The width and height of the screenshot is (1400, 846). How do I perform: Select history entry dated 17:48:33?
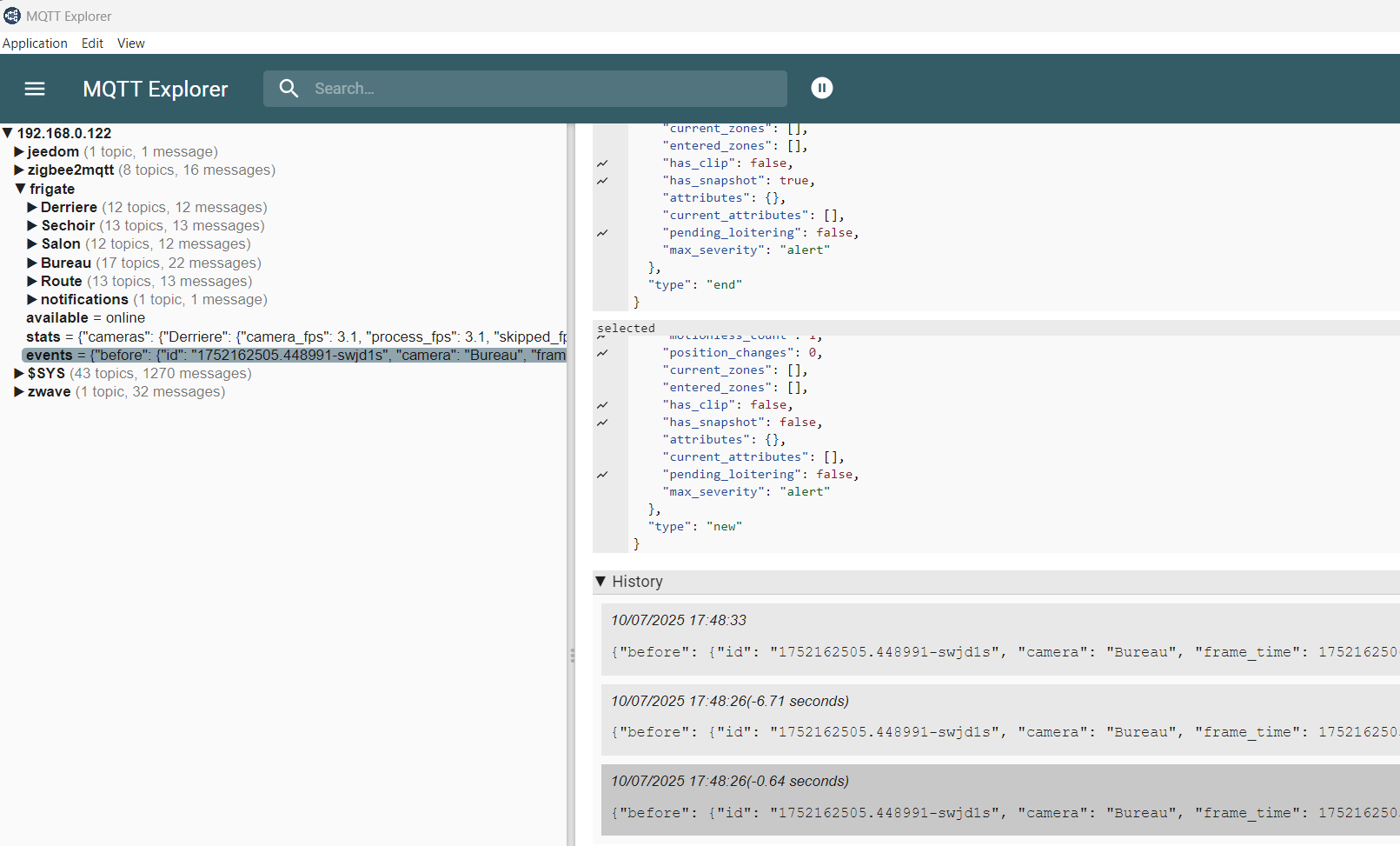(1000, 639)
